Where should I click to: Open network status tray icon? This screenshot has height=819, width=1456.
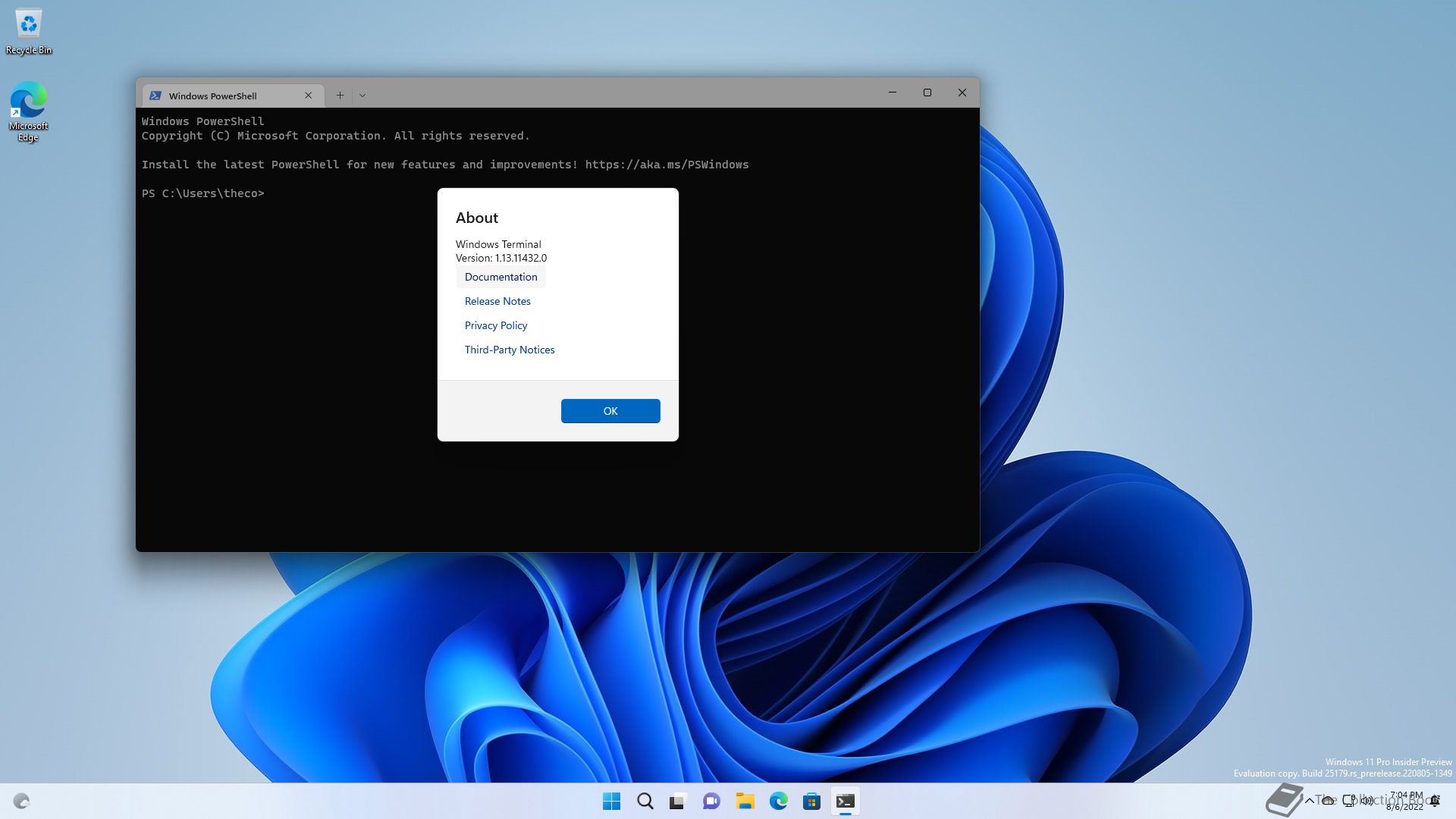tap(1349, 801)
